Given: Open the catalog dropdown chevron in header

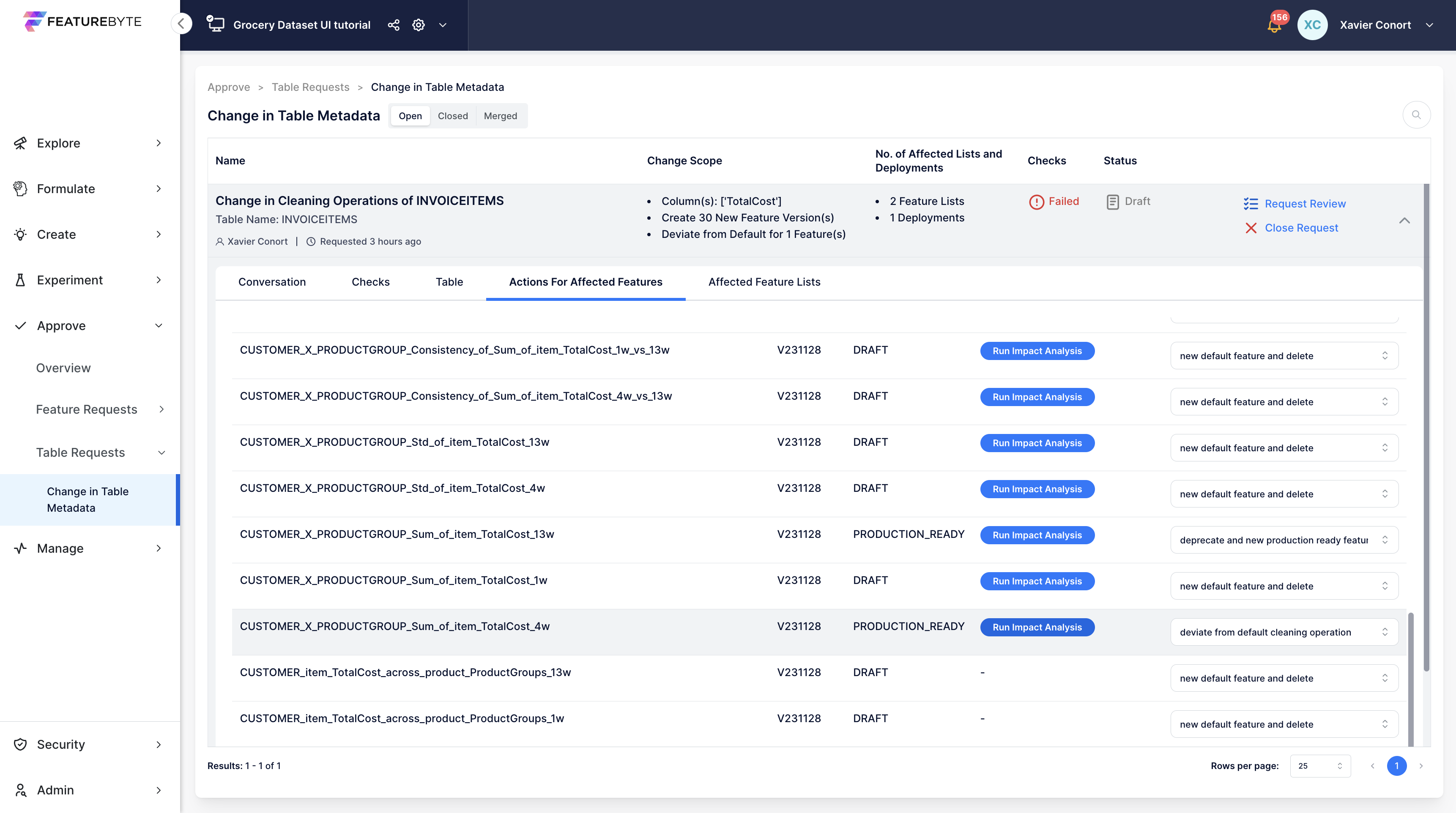Looking at the screenshot, I should click(x=443, y=25).
